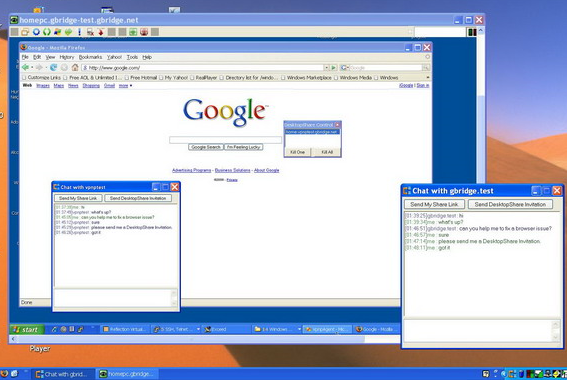The height and width of the screenshot is (380, 567).
Task: Send DesktopShare Invitation in gbridge.test chat
Action: [510, 204]
